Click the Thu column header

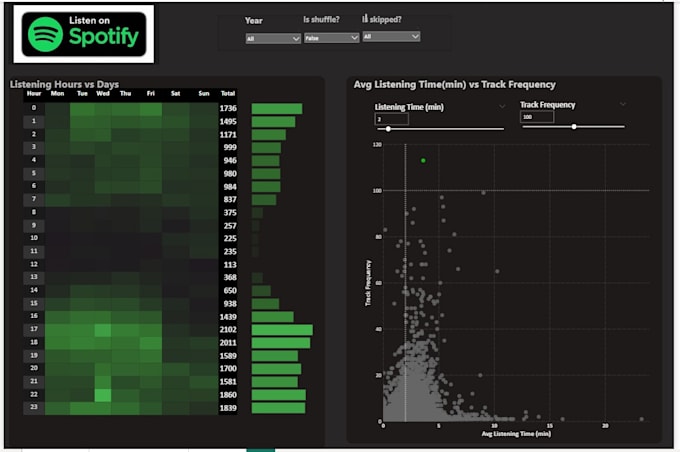(125, 94)
